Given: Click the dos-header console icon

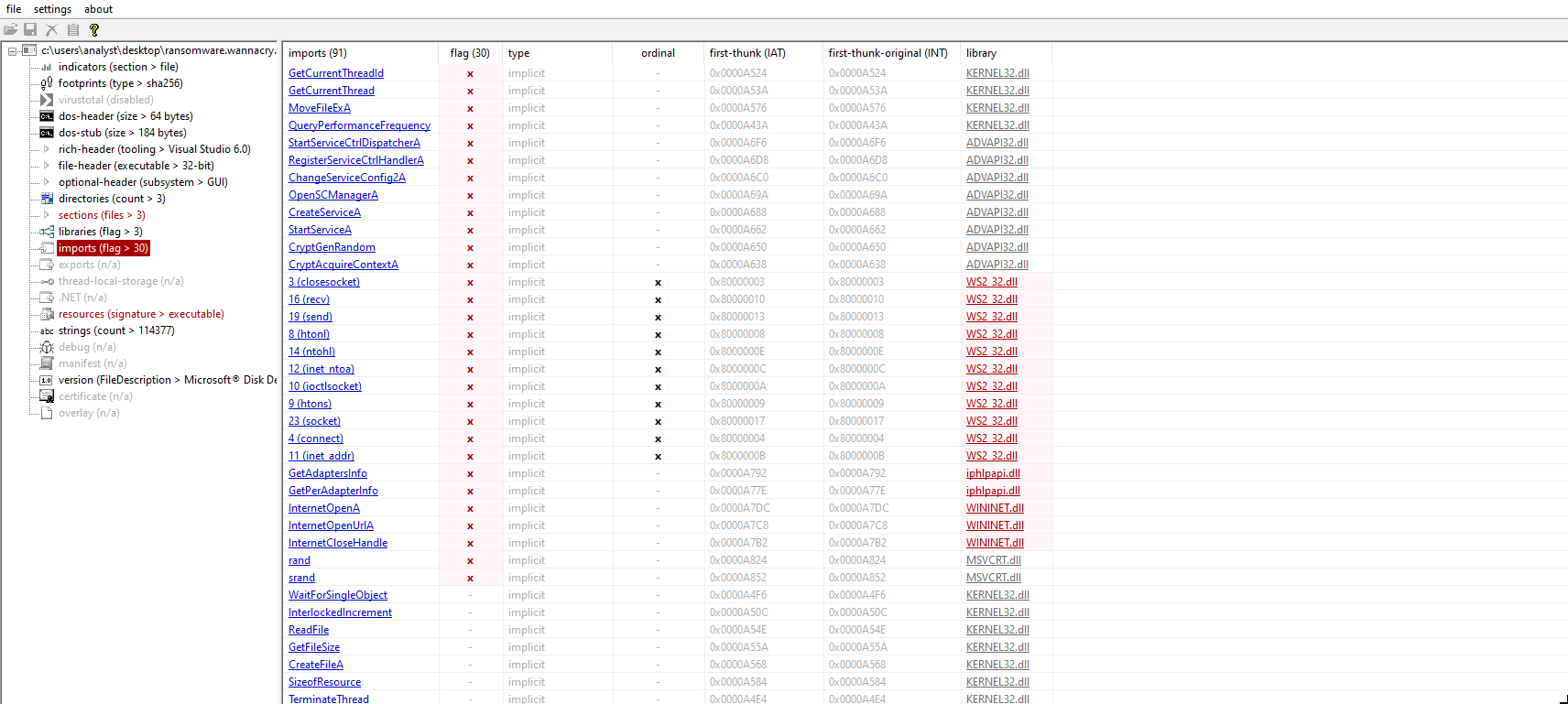Looking at the screenshot, I should click(x=47, y=116).
